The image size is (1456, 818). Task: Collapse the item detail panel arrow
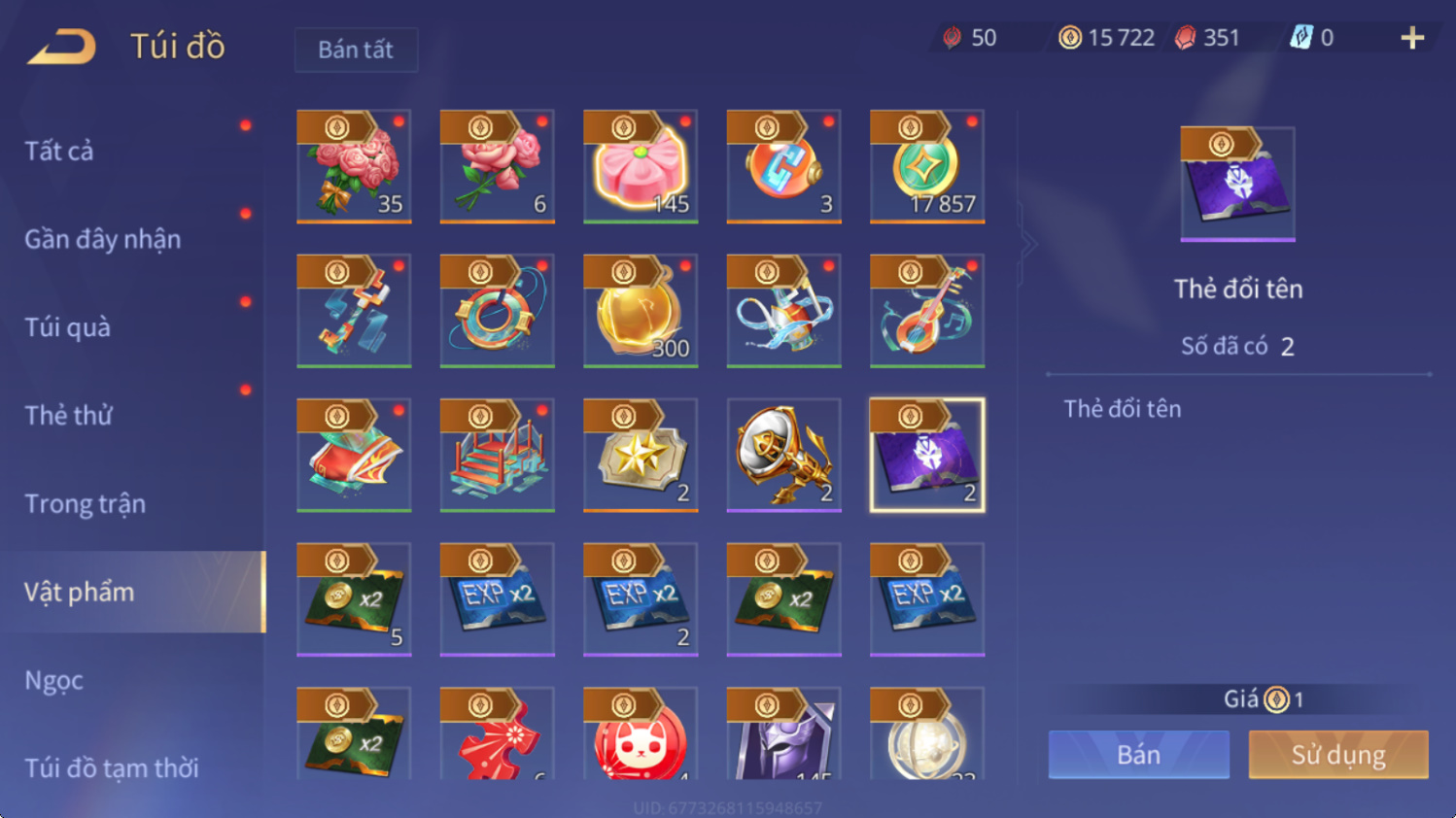[1028, 245]
